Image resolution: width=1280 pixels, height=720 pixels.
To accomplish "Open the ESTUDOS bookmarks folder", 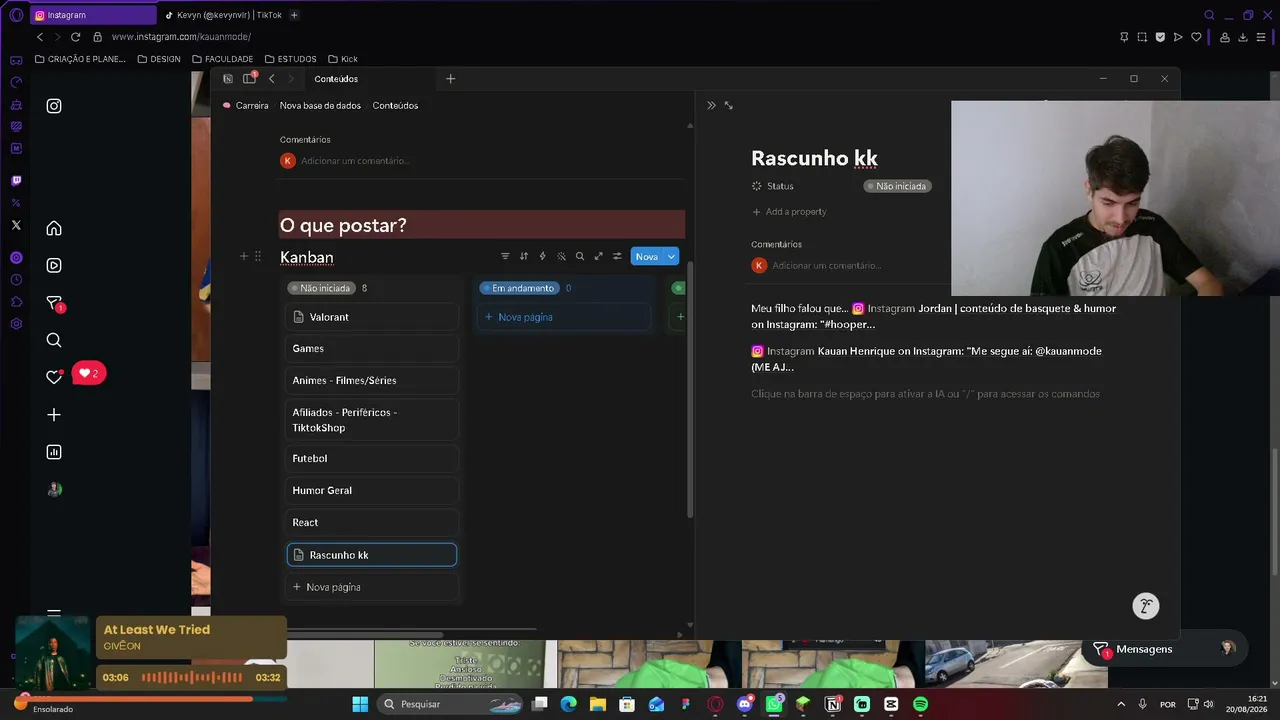I will (x=290, y=59).
